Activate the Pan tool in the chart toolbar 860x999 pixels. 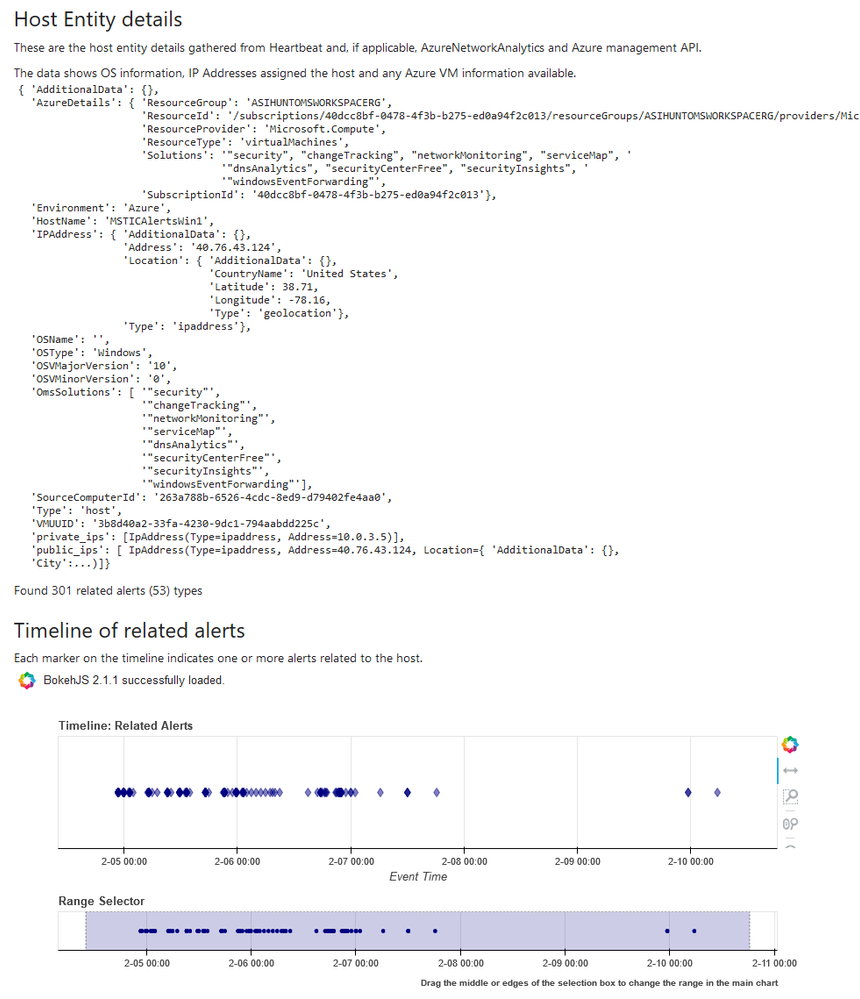pyautogui.click(x=791, y=770)
